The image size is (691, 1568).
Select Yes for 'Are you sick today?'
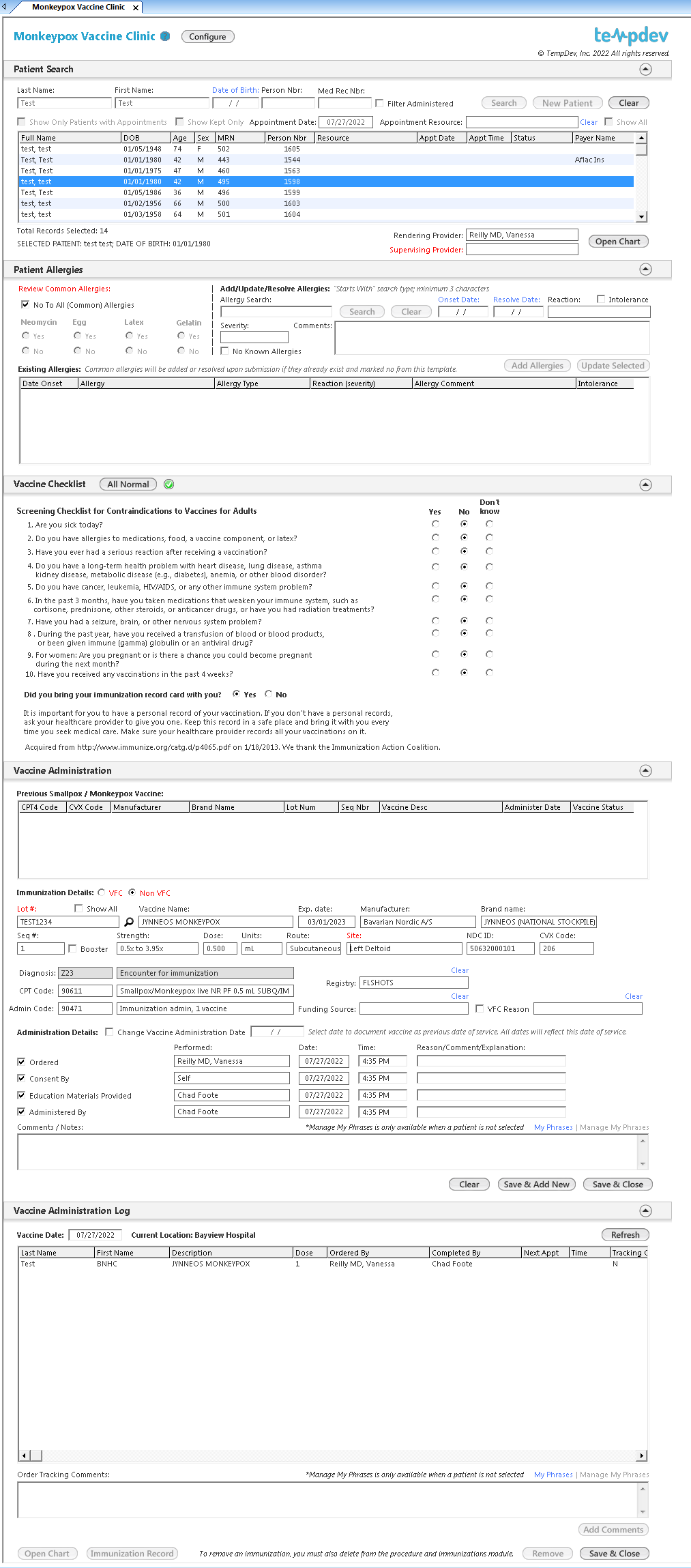pyautogui.click(x=435, y=525)
